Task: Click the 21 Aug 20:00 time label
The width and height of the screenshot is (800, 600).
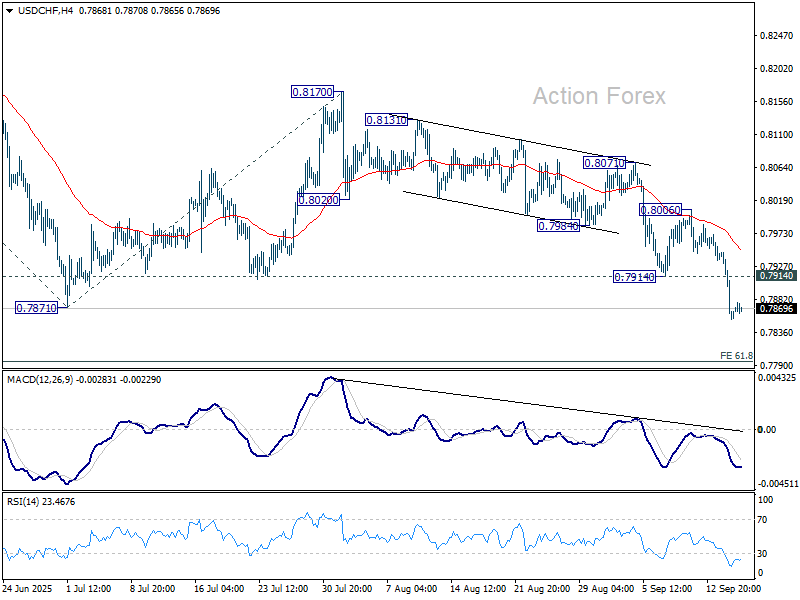Action: pos(540,588)
